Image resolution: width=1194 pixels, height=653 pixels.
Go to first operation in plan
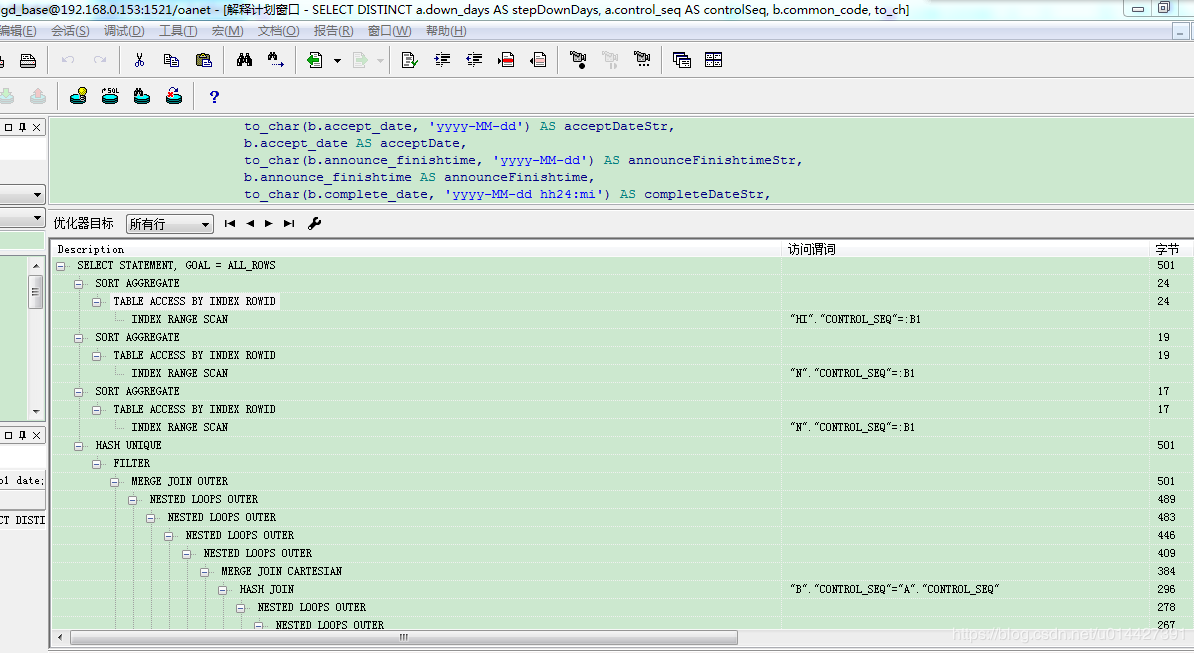[x=230, y=224]
